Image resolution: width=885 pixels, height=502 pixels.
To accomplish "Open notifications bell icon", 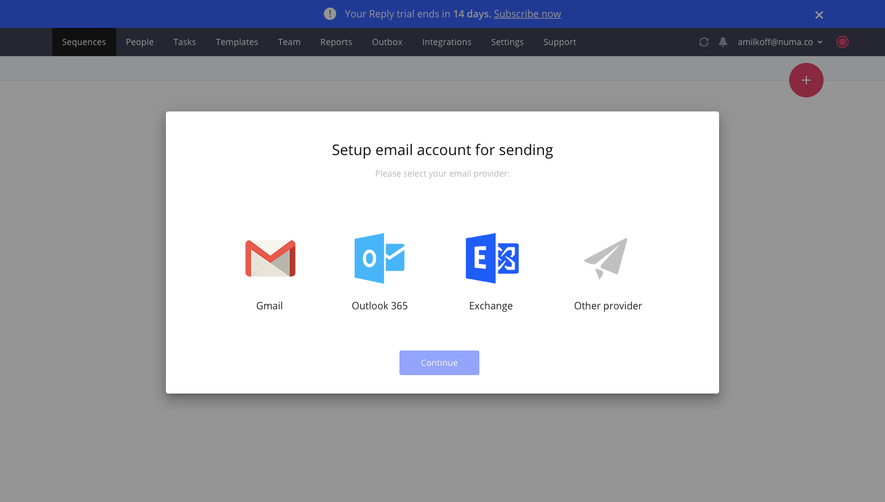I will pos(722,42).
